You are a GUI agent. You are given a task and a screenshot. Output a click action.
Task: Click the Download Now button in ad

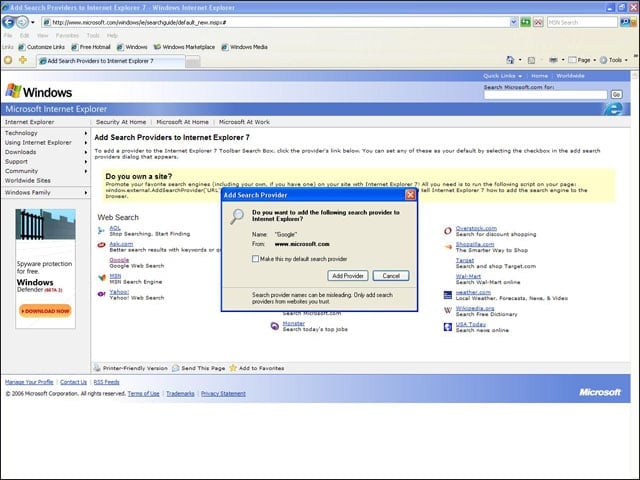45,311
